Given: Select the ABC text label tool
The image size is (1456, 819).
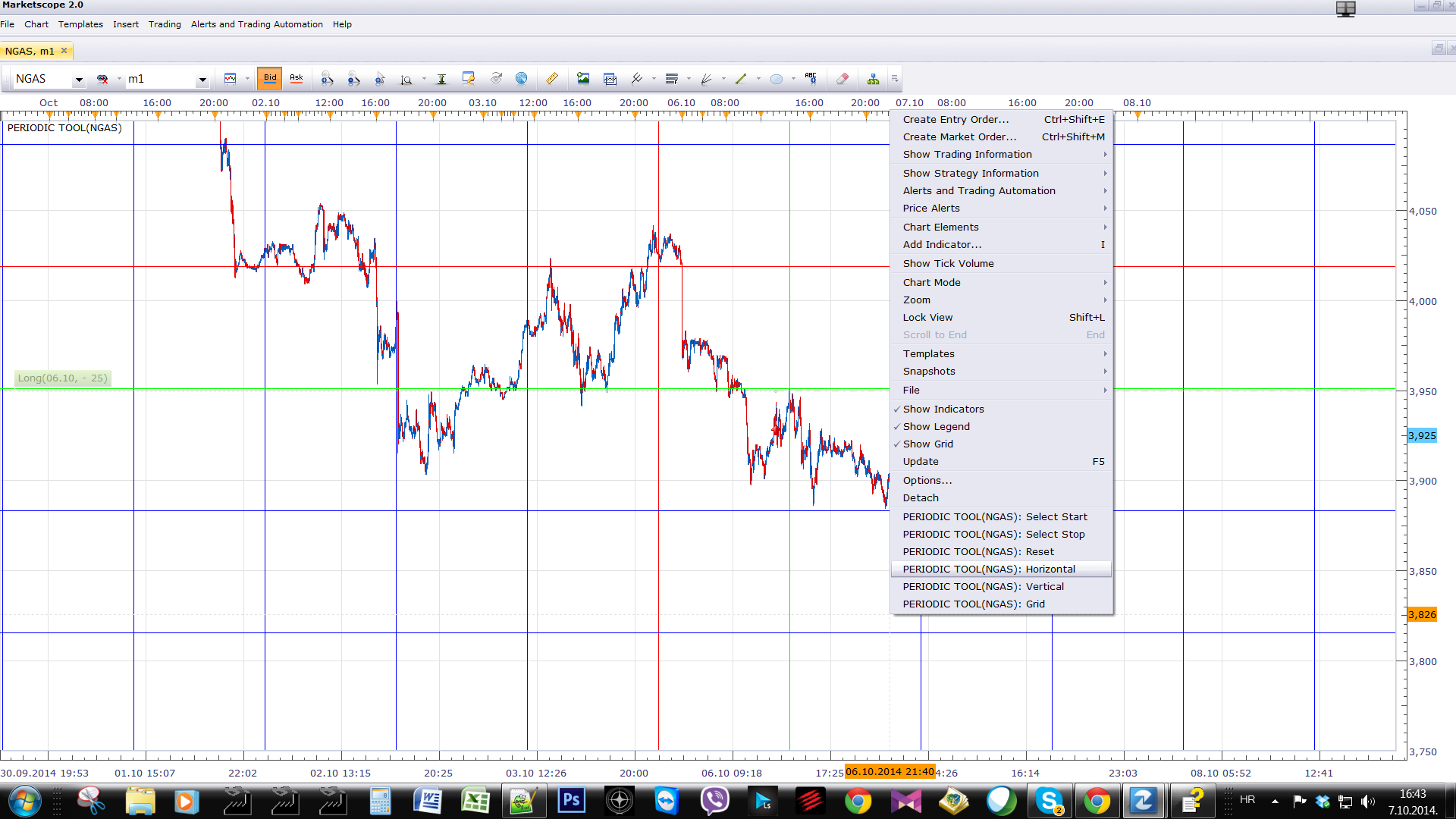Looking at the screenshot, I should [x=811, y=78].
